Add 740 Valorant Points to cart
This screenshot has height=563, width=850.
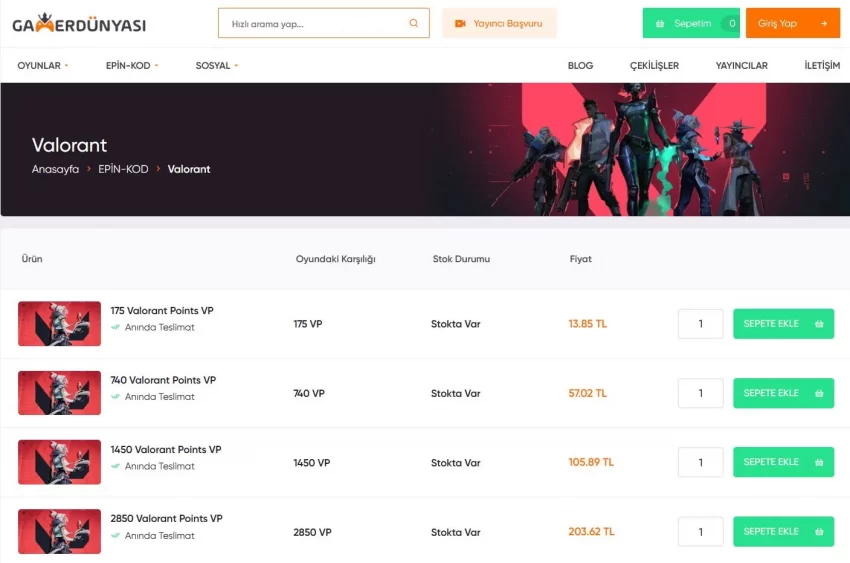pos(783,393)
